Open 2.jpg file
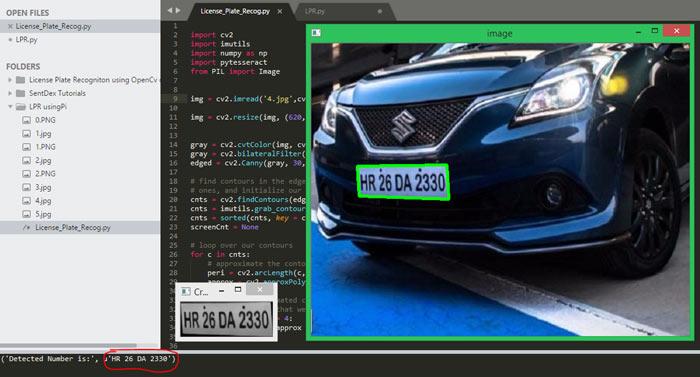Screen dimensions: 700x377 pos(43,160)
